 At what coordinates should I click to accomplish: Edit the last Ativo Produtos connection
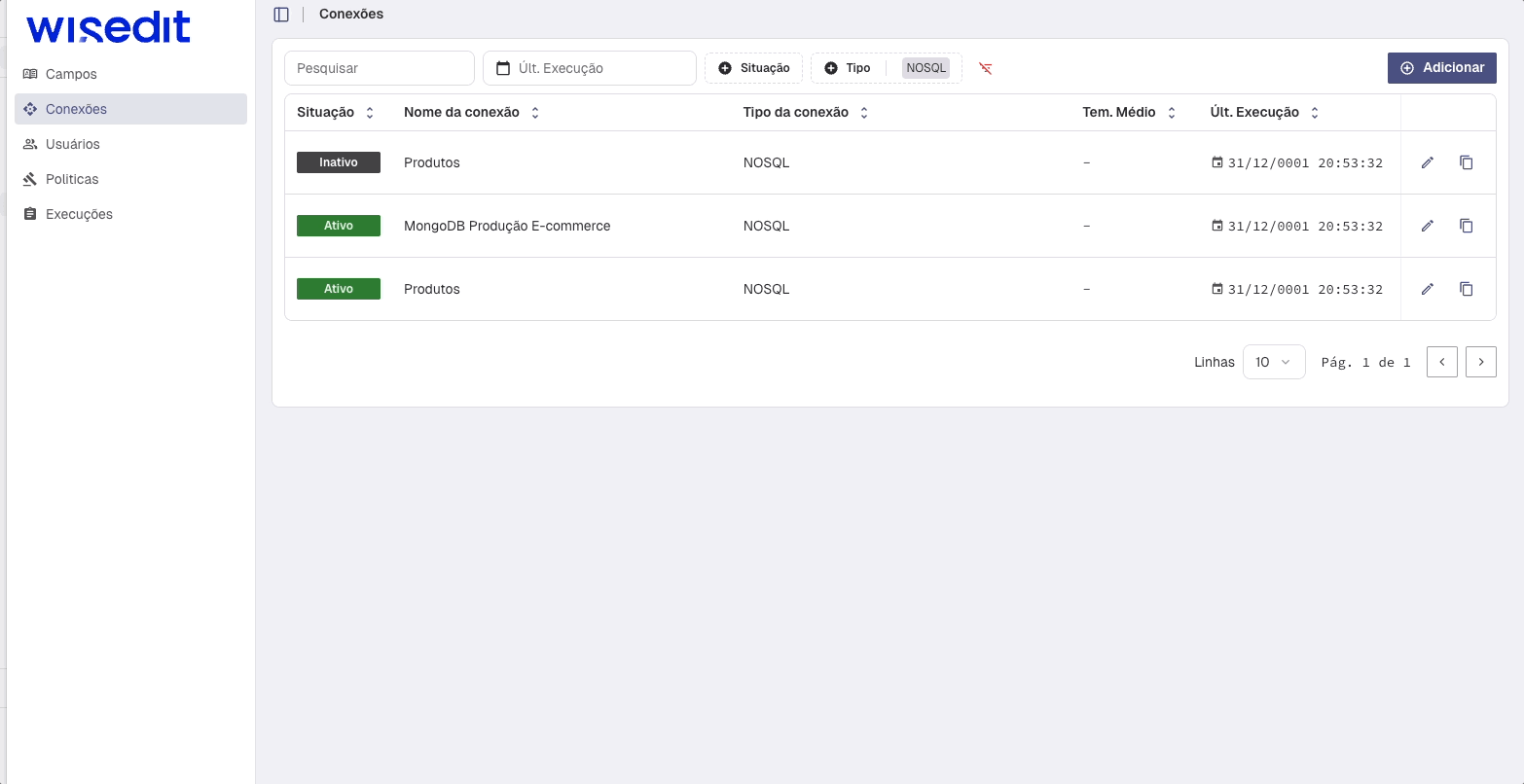(1427, 289)
